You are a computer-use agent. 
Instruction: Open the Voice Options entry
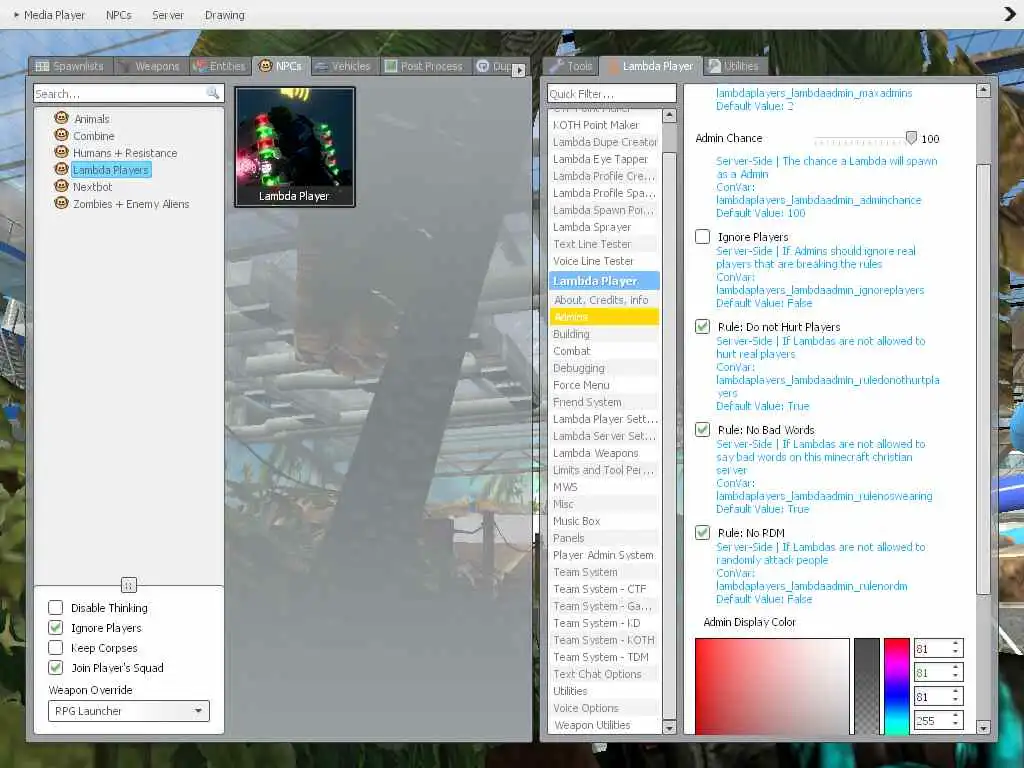[x=604, y=708]
